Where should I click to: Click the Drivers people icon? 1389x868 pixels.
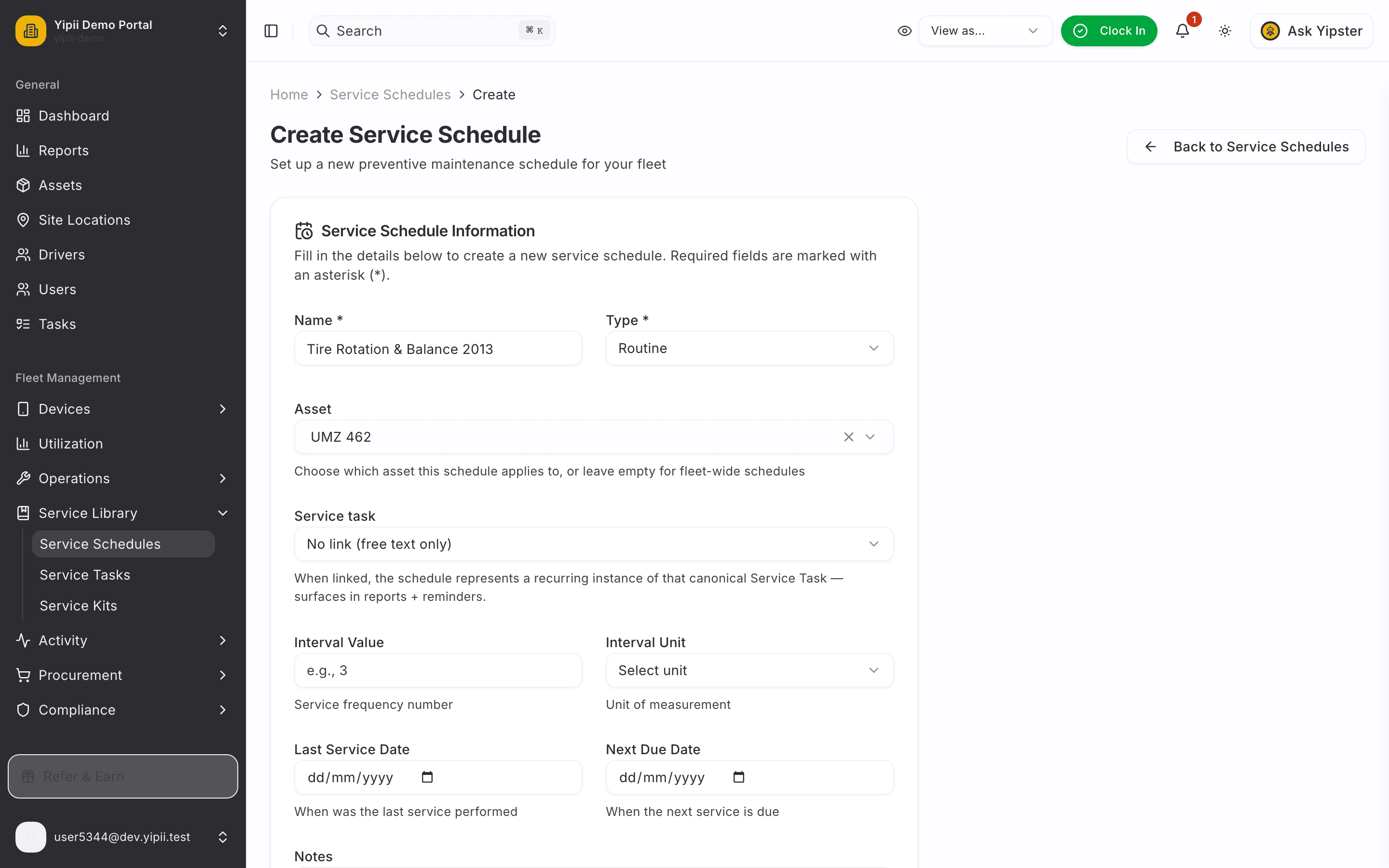coord(23,255)
